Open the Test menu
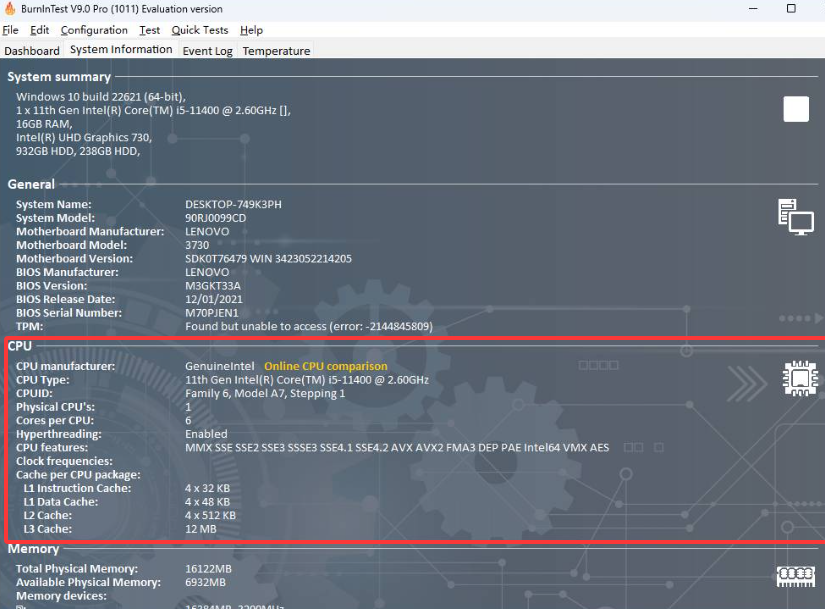The height and width of the screenshot is (609, 825). click(x=149, y=30)
